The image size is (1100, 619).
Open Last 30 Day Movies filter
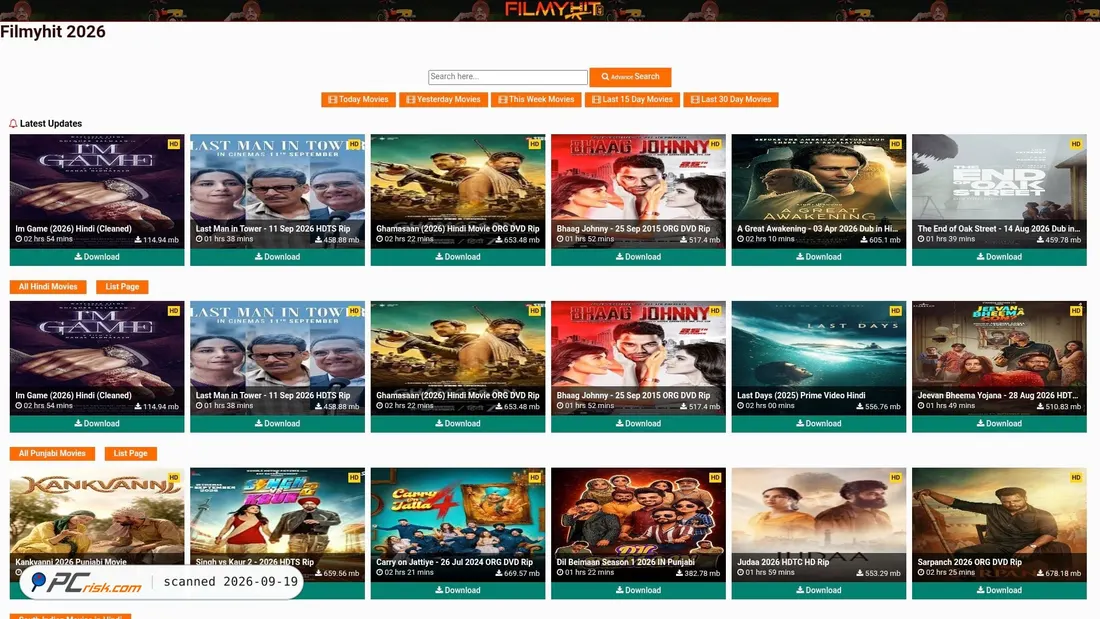pyautogui.click(x=730, y=100)
